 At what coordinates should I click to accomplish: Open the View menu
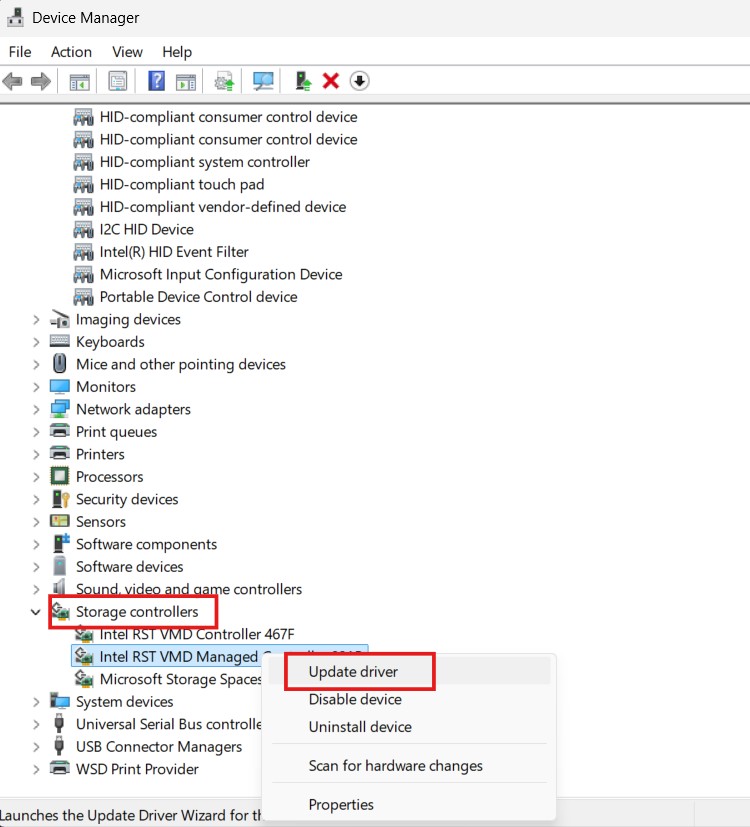coord(127,52)
